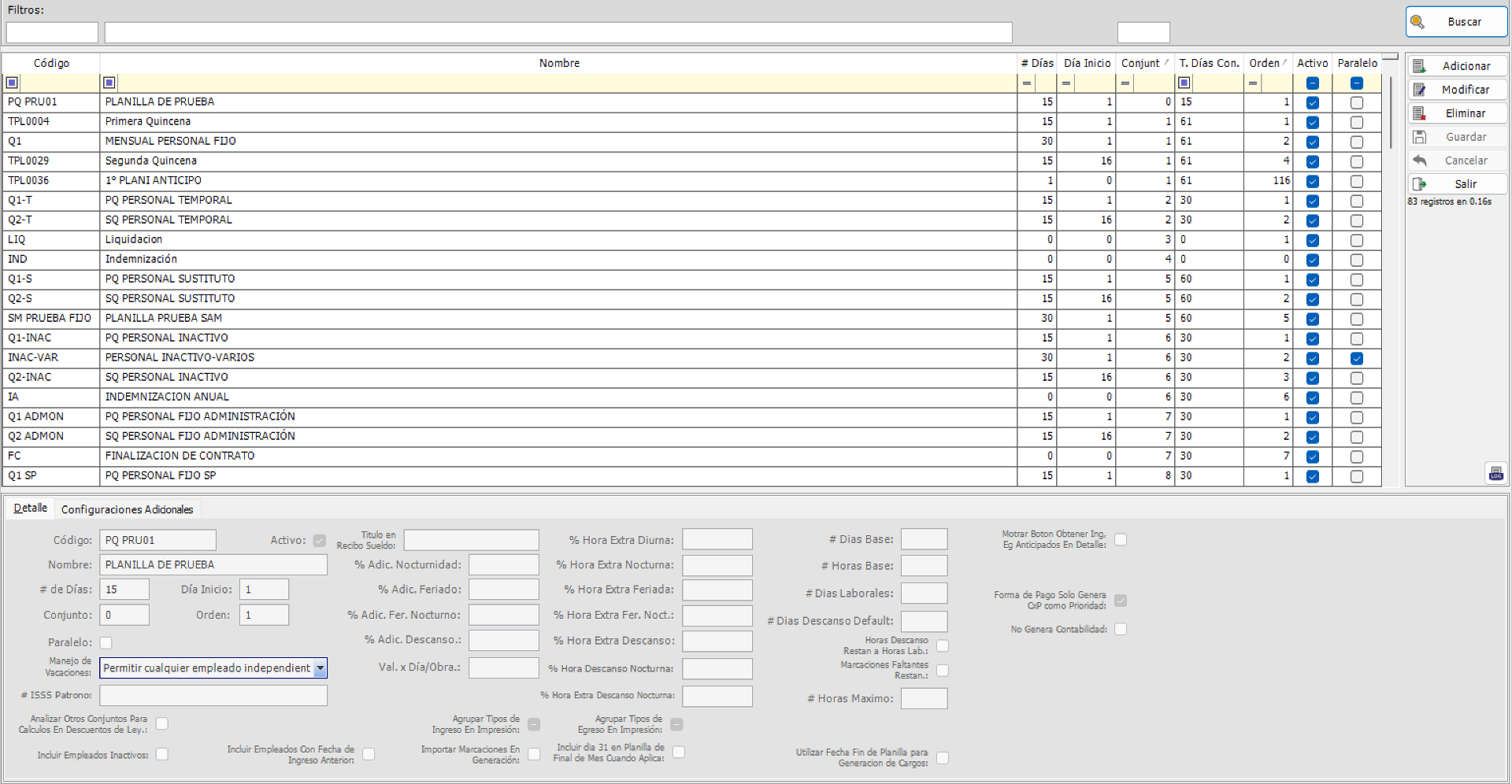
Task: Click the Nombre column filter condition icon
Action: pyautogui.click(x=109, y=83)
